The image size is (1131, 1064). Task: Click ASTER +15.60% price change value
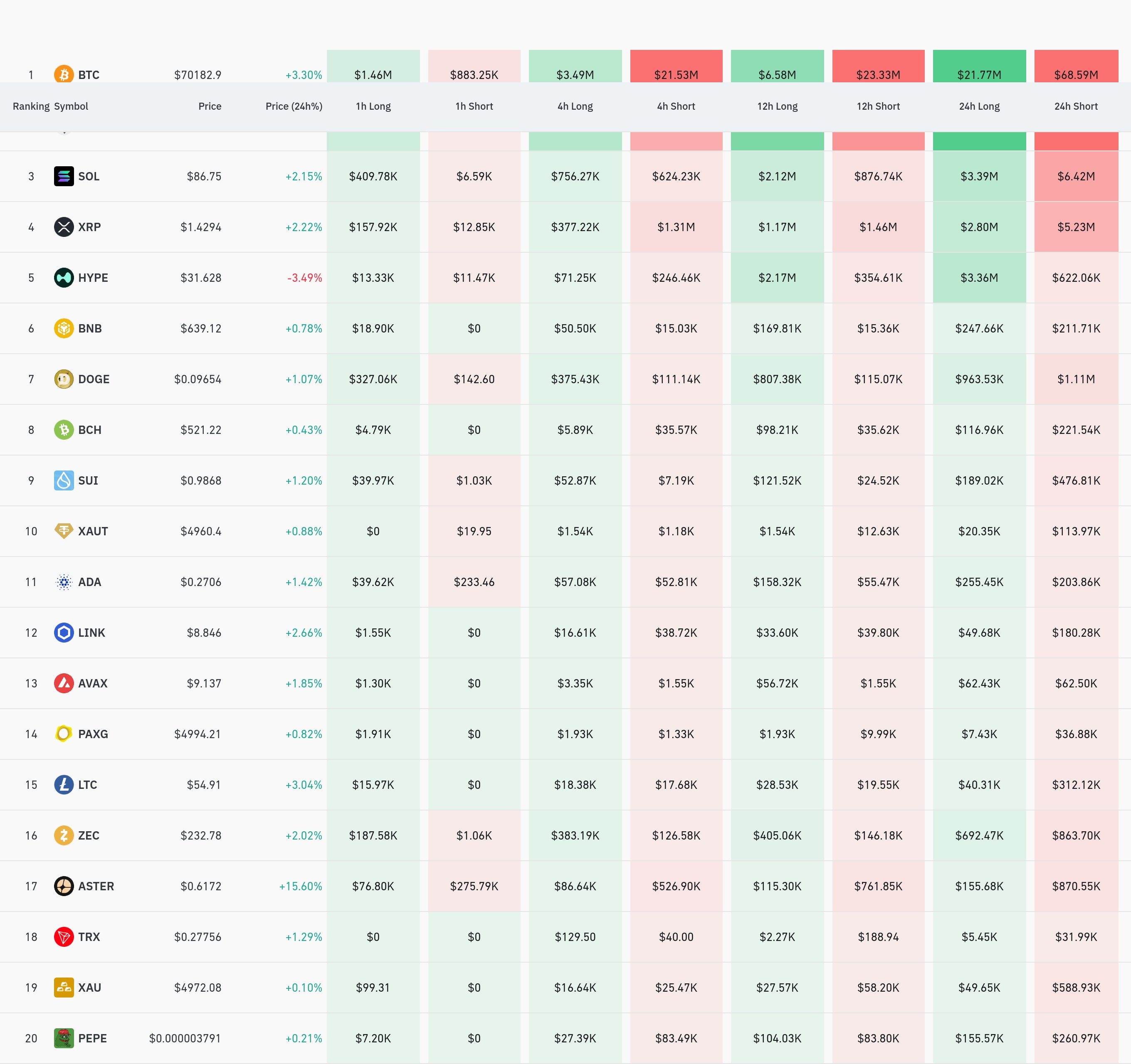coord(300,886)
